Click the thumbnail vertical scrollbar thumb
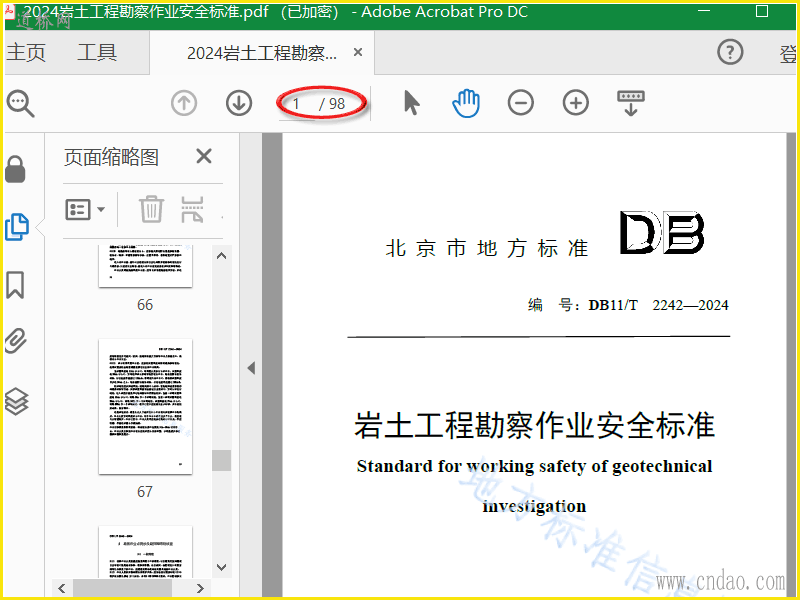The width and height of the screenshot is (800, 600). [221, 460]
